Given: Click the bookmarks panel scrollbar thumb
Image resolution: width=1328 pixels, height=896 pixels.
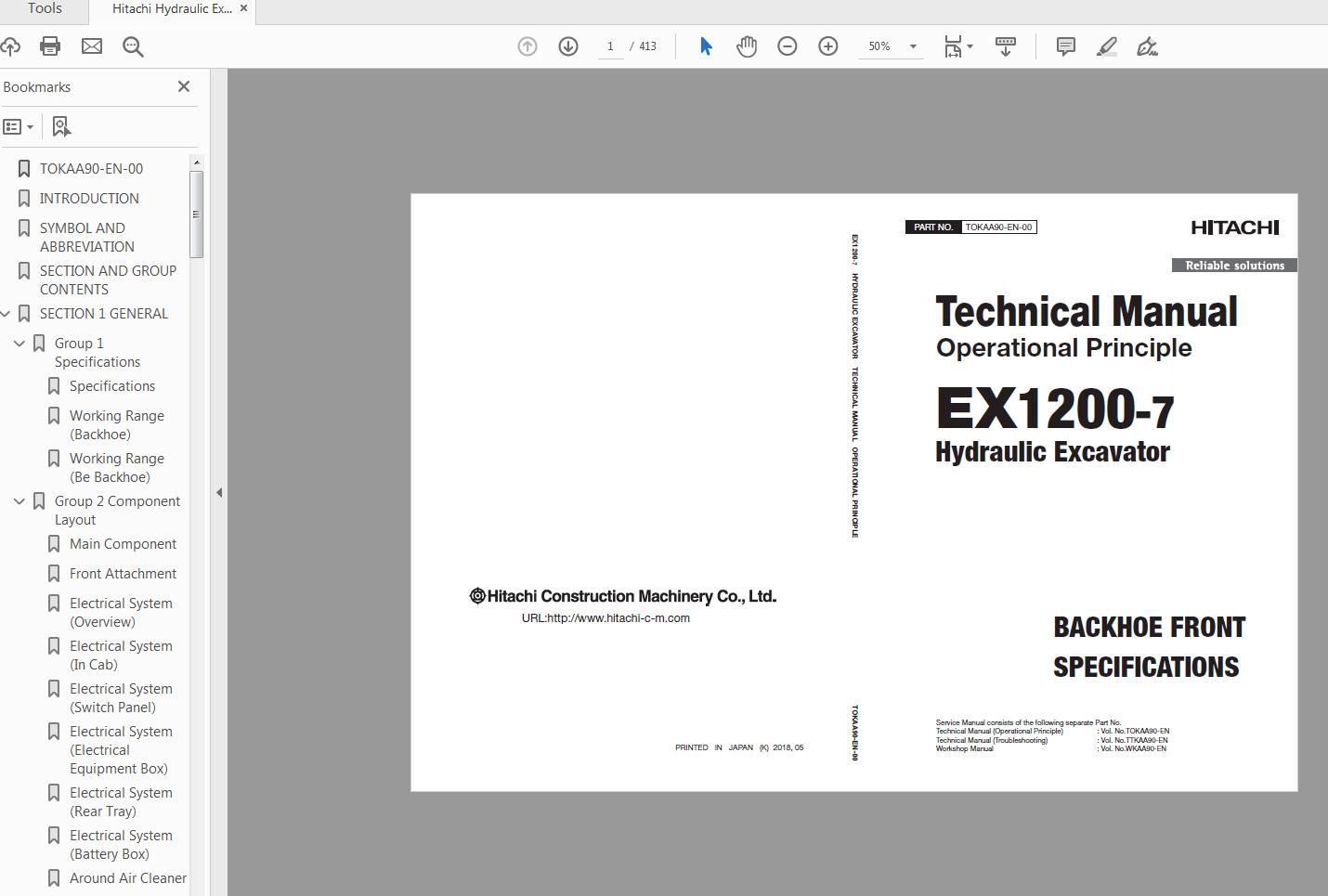Looking at the screenshot, I should [x=196, y=214].
